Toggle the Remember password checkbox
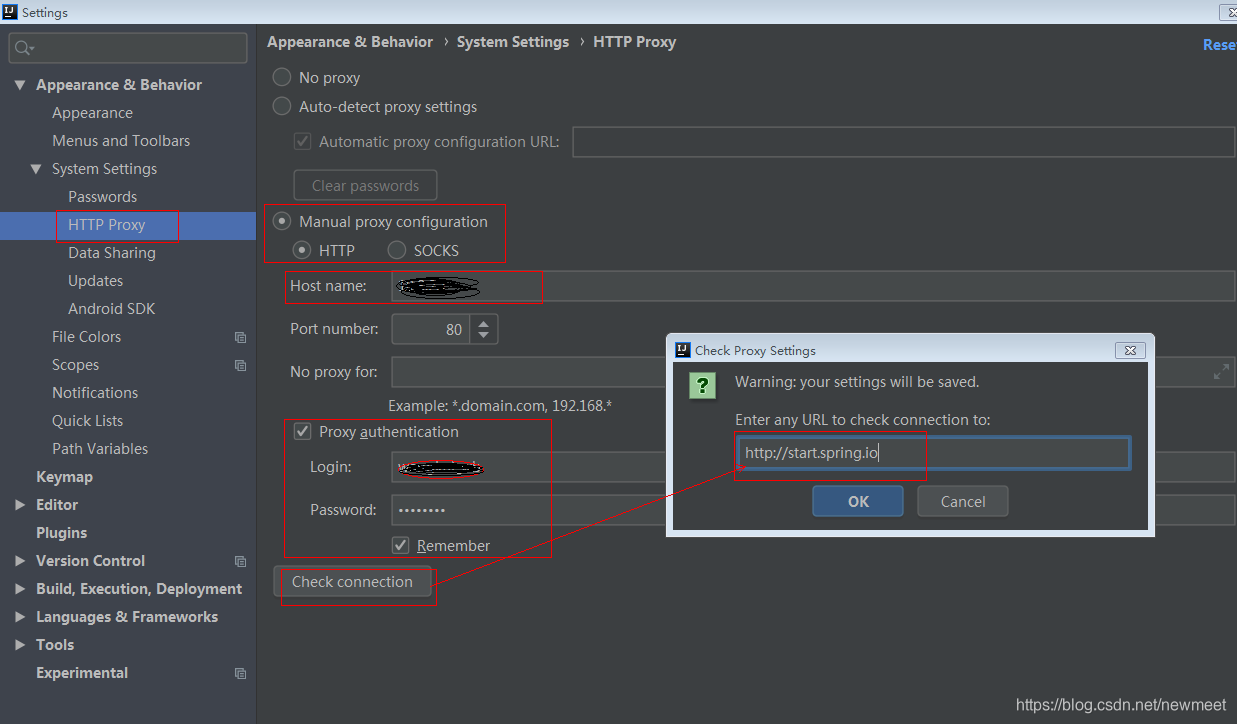 pyautogui.click(x=400, y=545)
